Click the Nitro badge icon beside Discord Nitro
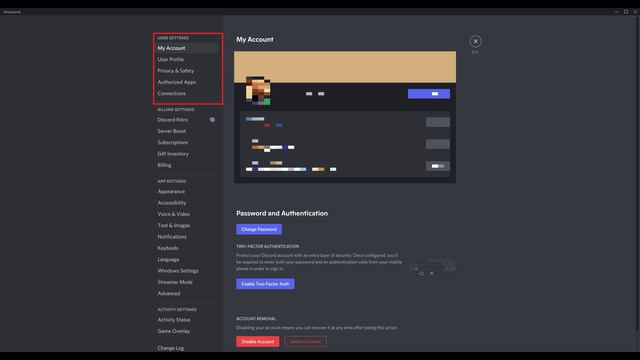The image size is (640, 360). [x=212, y=120]
